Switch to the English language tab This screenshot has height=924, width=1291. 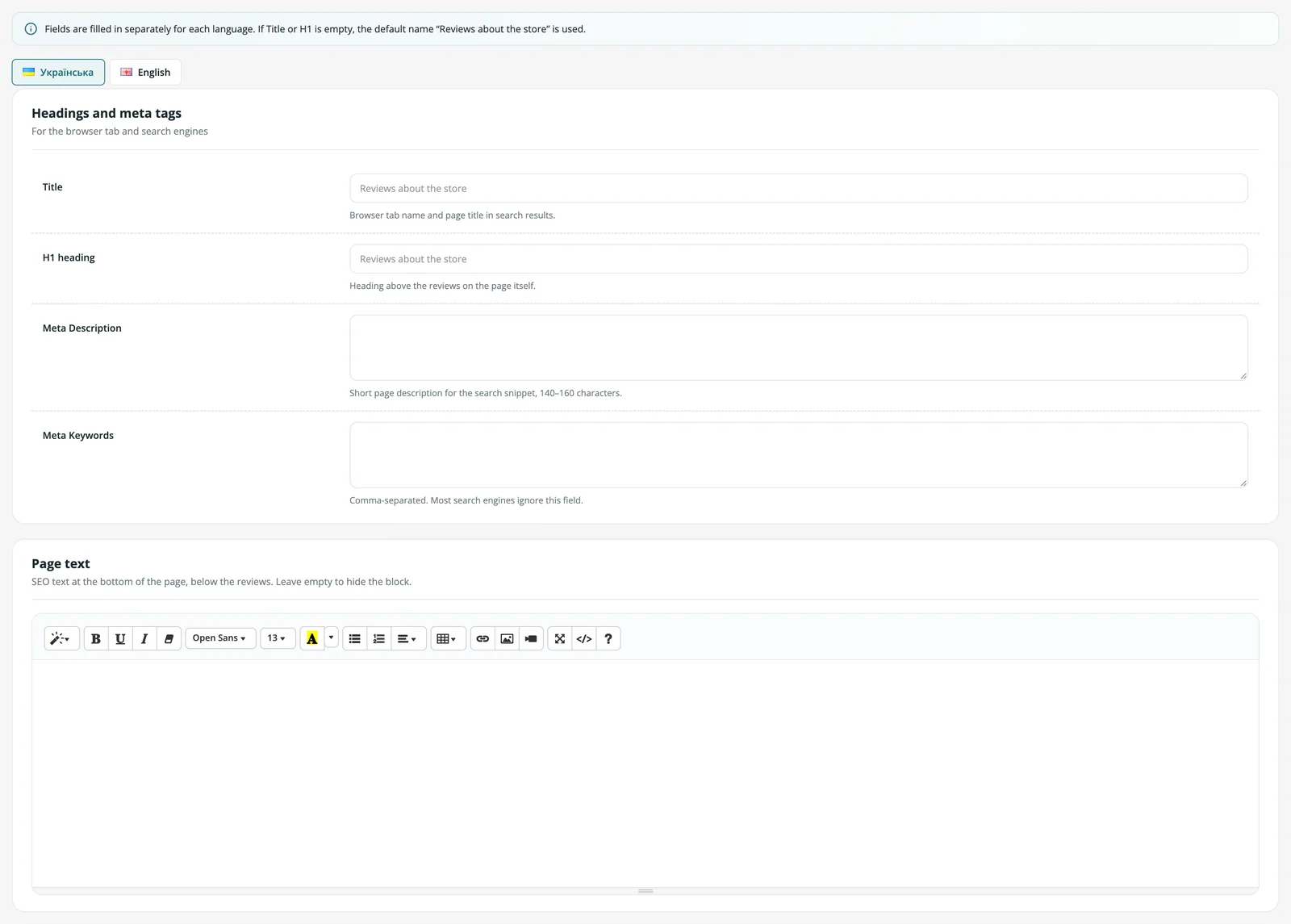(x=145, y=72)
